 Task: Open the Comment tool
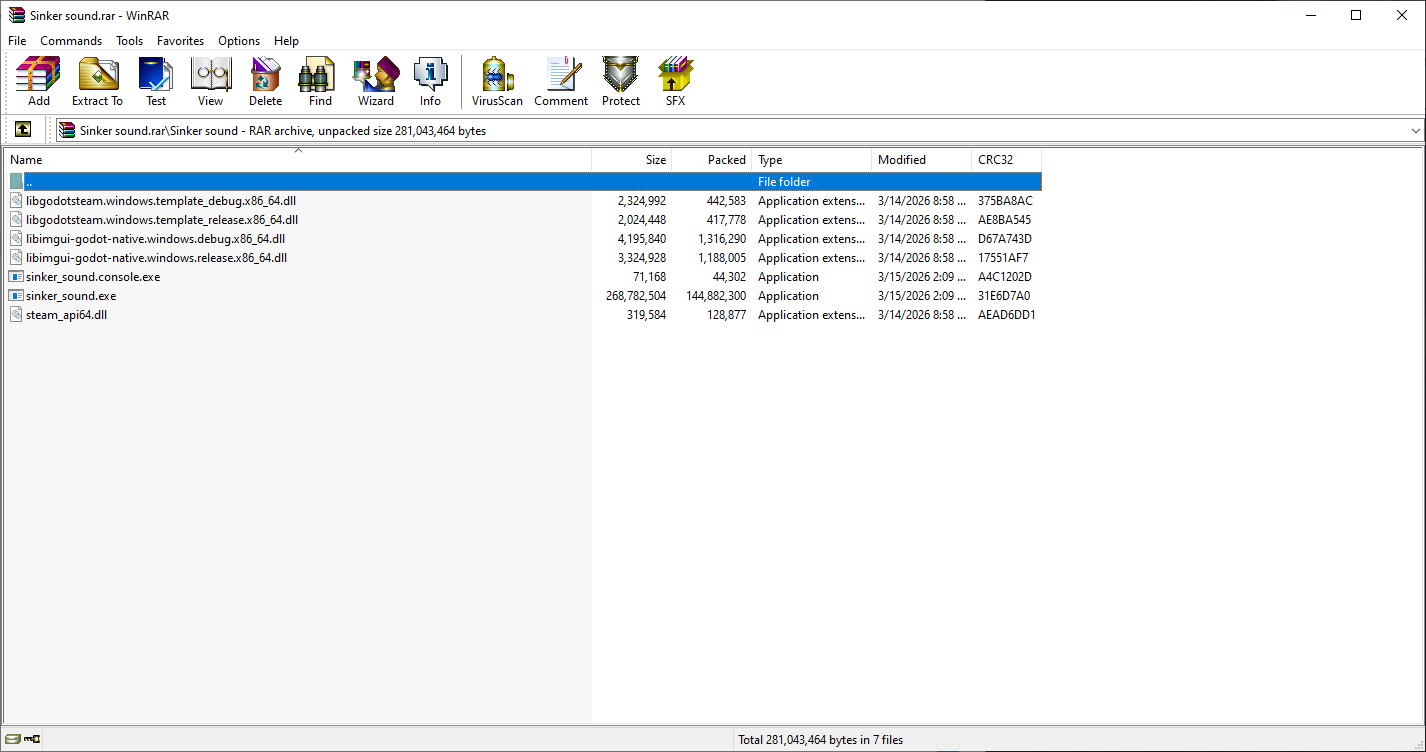click(561, 81)
